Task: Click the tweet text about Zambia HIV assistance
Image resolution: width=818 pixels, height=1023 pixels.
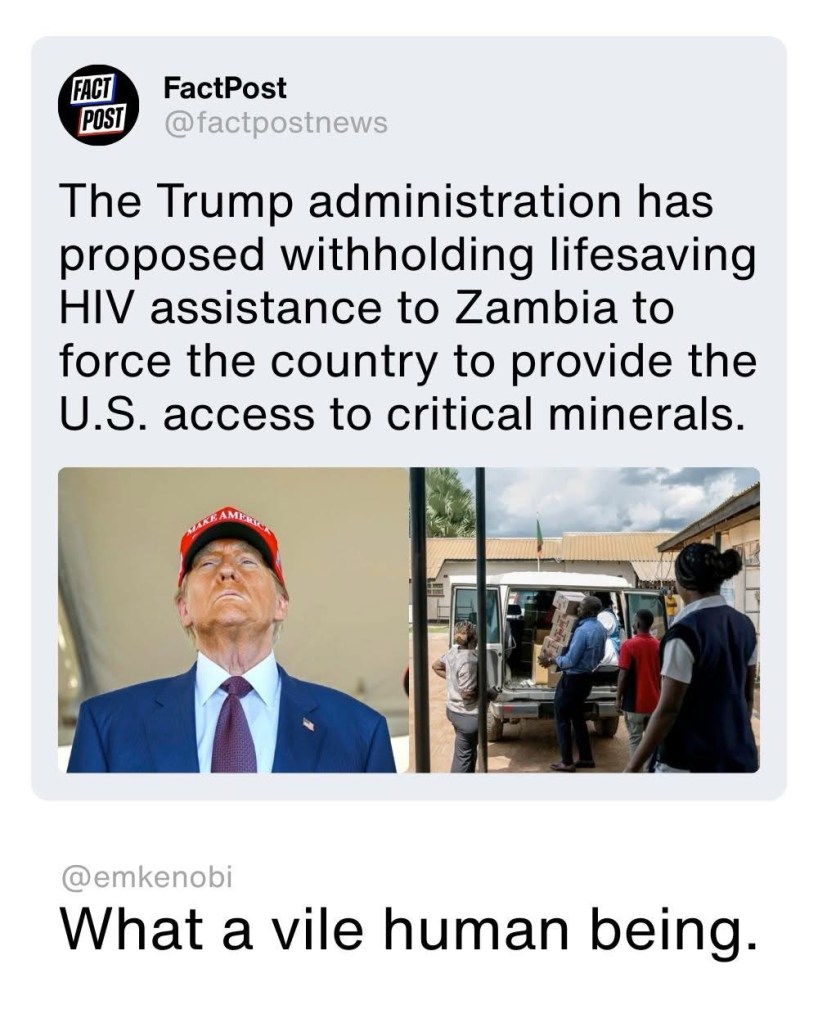Action: 408,307
